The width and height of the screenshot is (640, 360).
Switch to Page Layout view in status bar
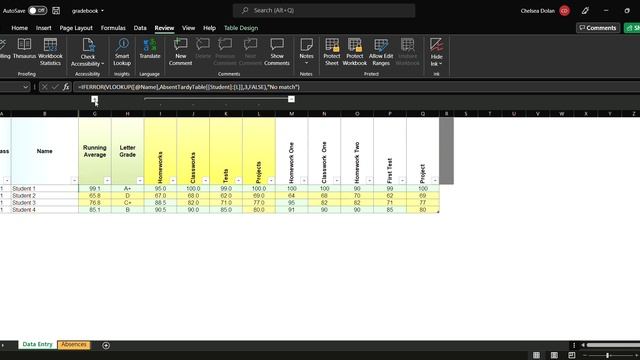(x=554, y=355)
